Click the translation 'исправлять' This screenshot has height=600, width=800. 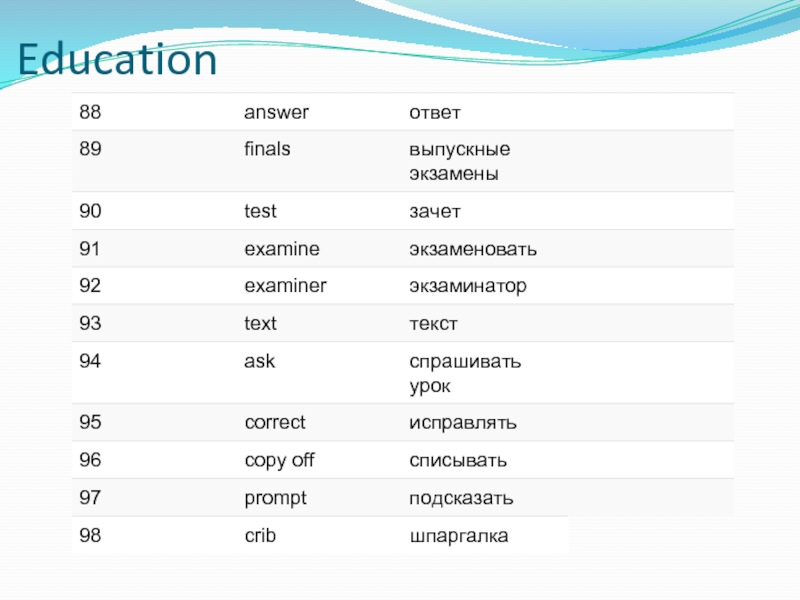point(463,422)
